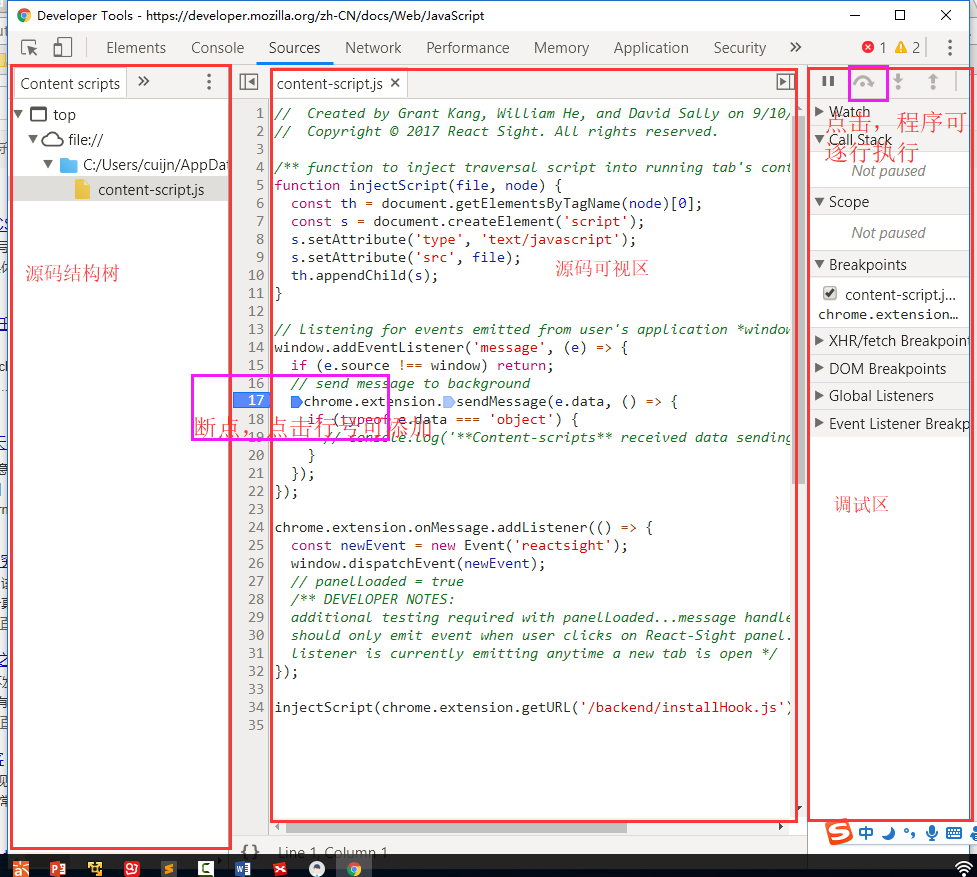Click the yellow warning count indicator

point(907,47)
